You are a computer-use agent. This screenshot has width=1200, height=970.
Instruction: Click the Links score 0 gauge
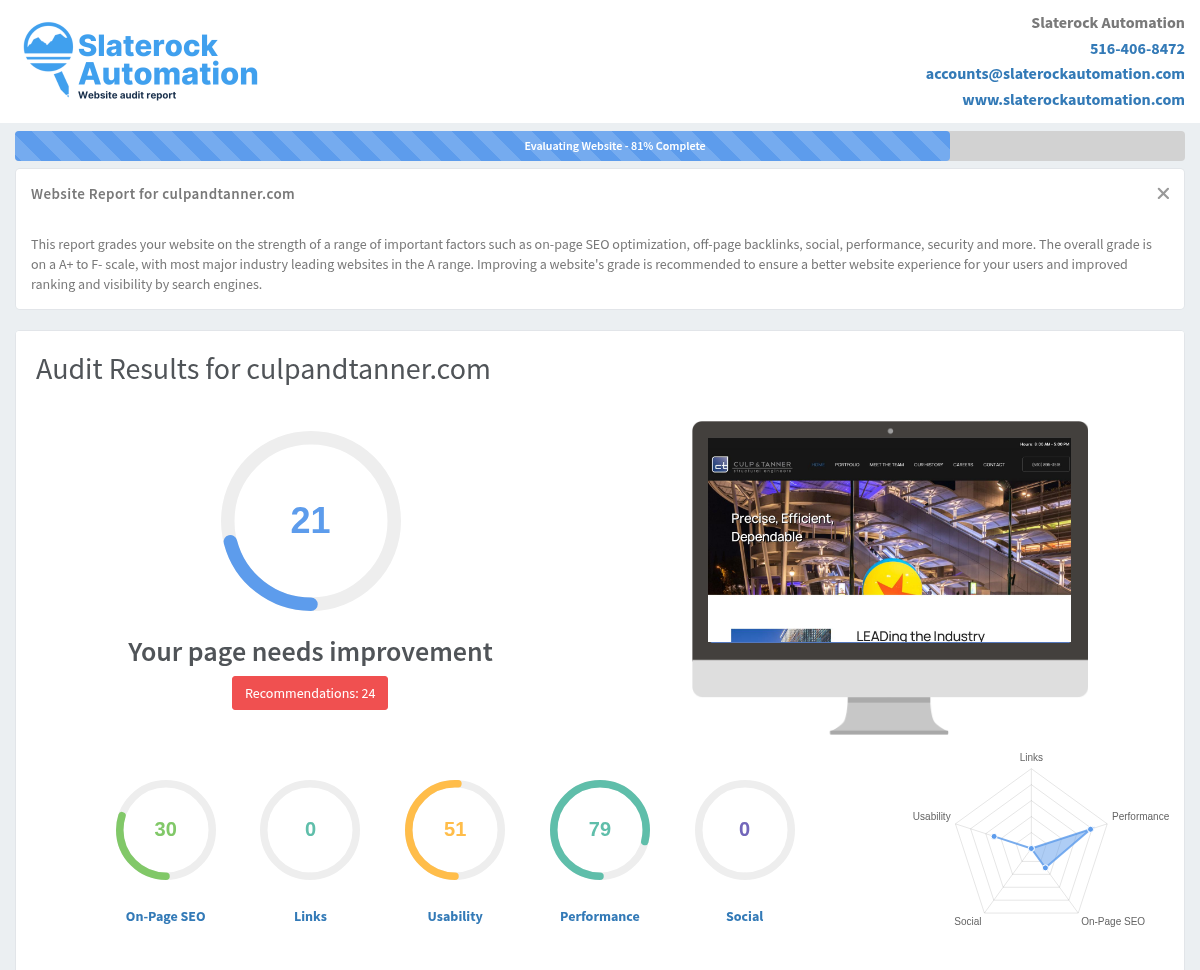[310, 830]
